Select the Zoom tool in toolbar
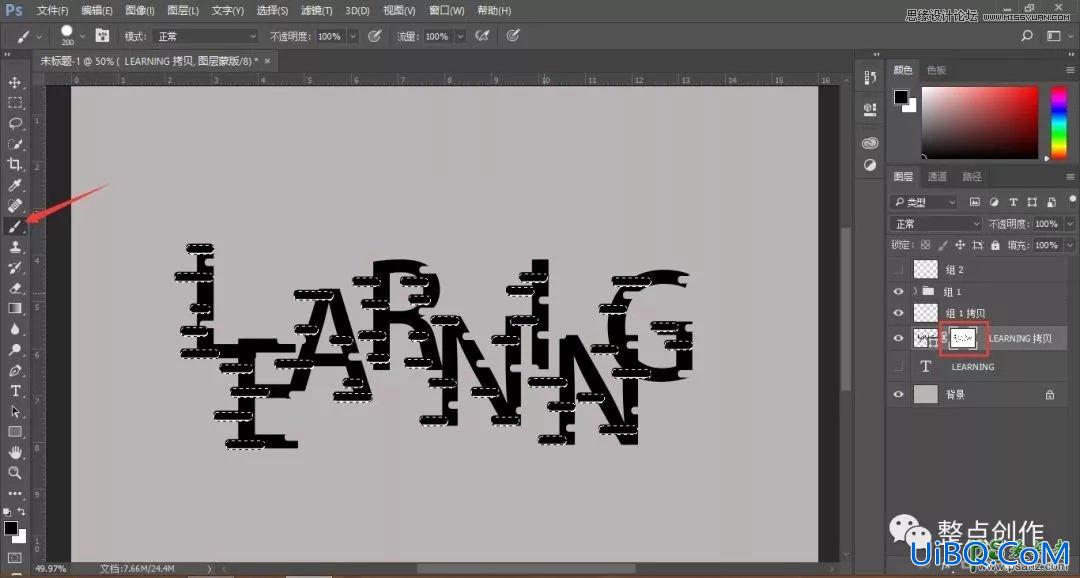 point(14,473)
